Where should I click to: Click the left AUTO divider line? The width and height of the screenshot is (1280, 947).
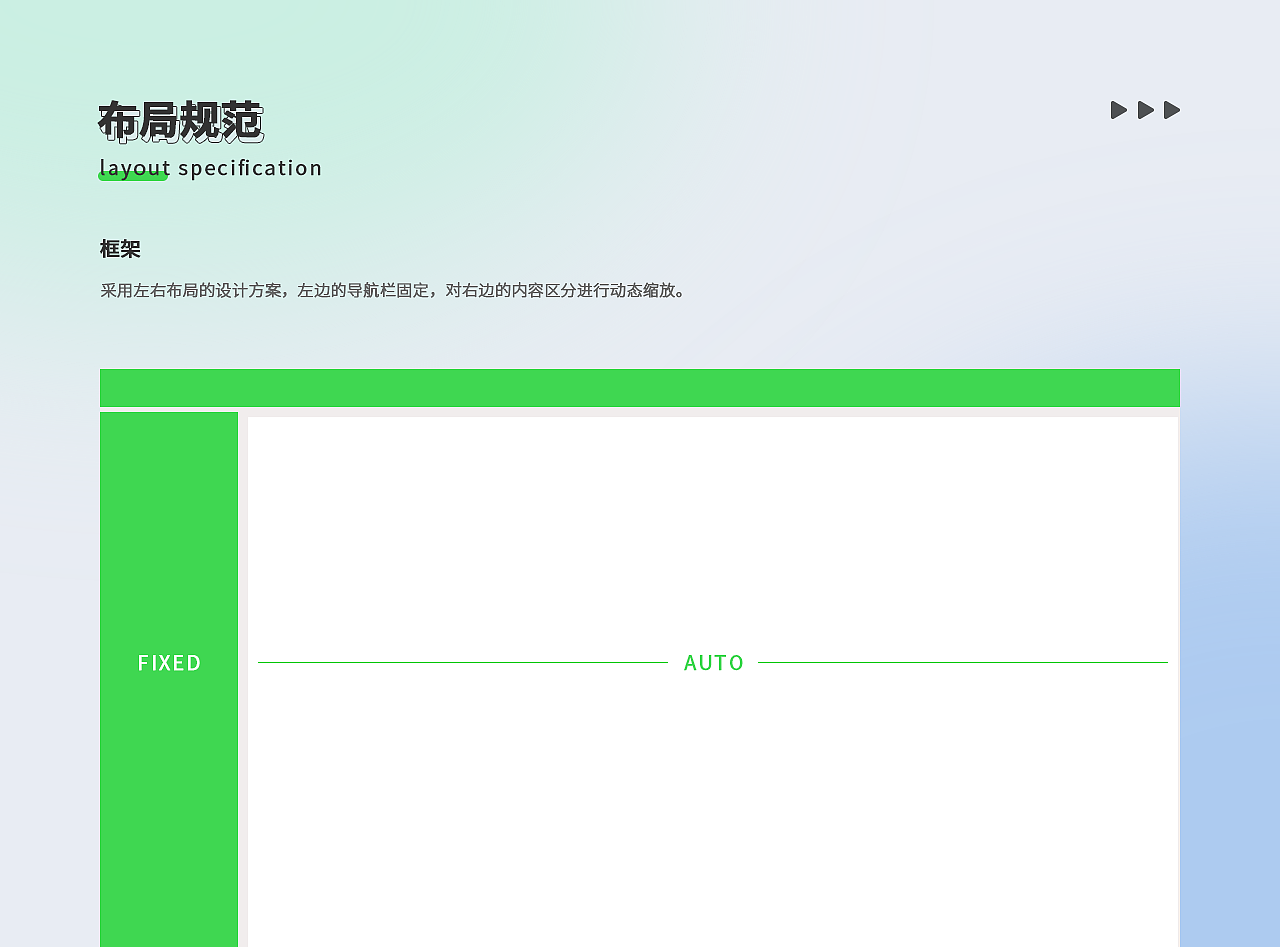coord(460,661)
